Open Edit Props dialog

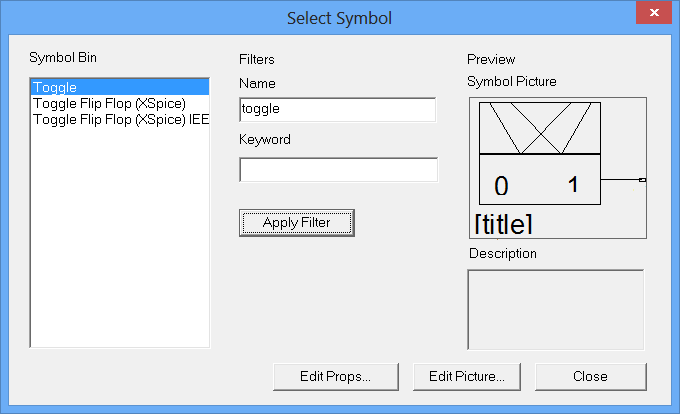click(335, 376)
